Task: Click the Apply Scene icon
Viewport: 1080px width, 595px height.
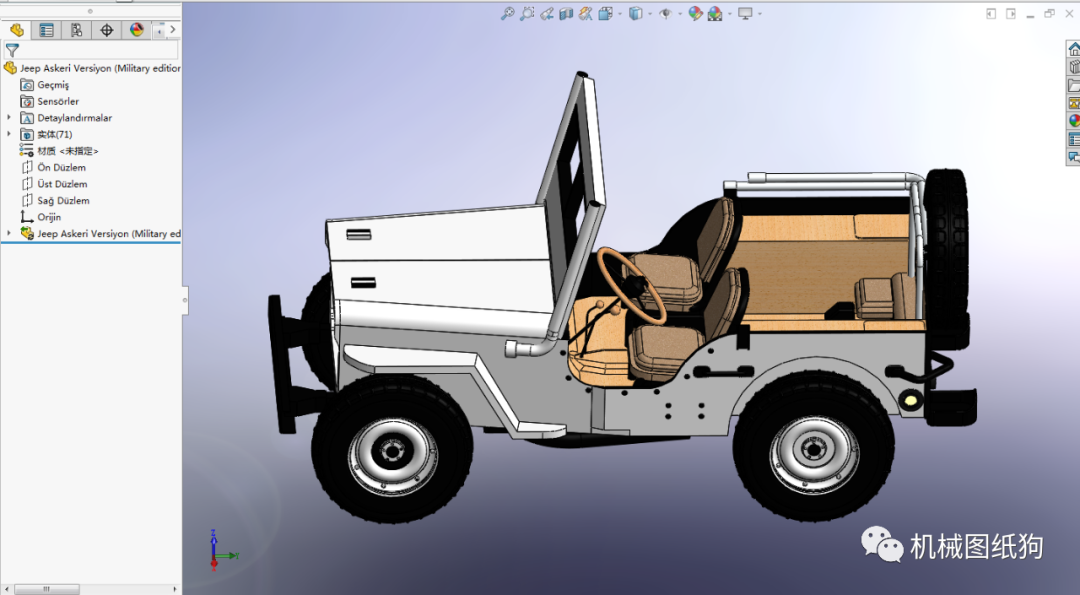Action: click(715, 14)
